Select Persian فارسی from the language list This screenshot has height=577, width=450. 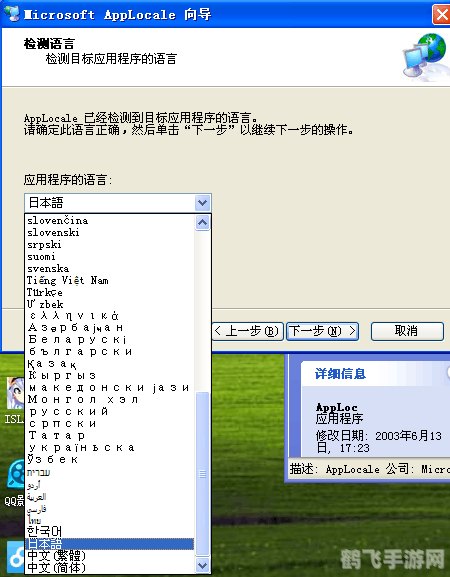point(110,509)
